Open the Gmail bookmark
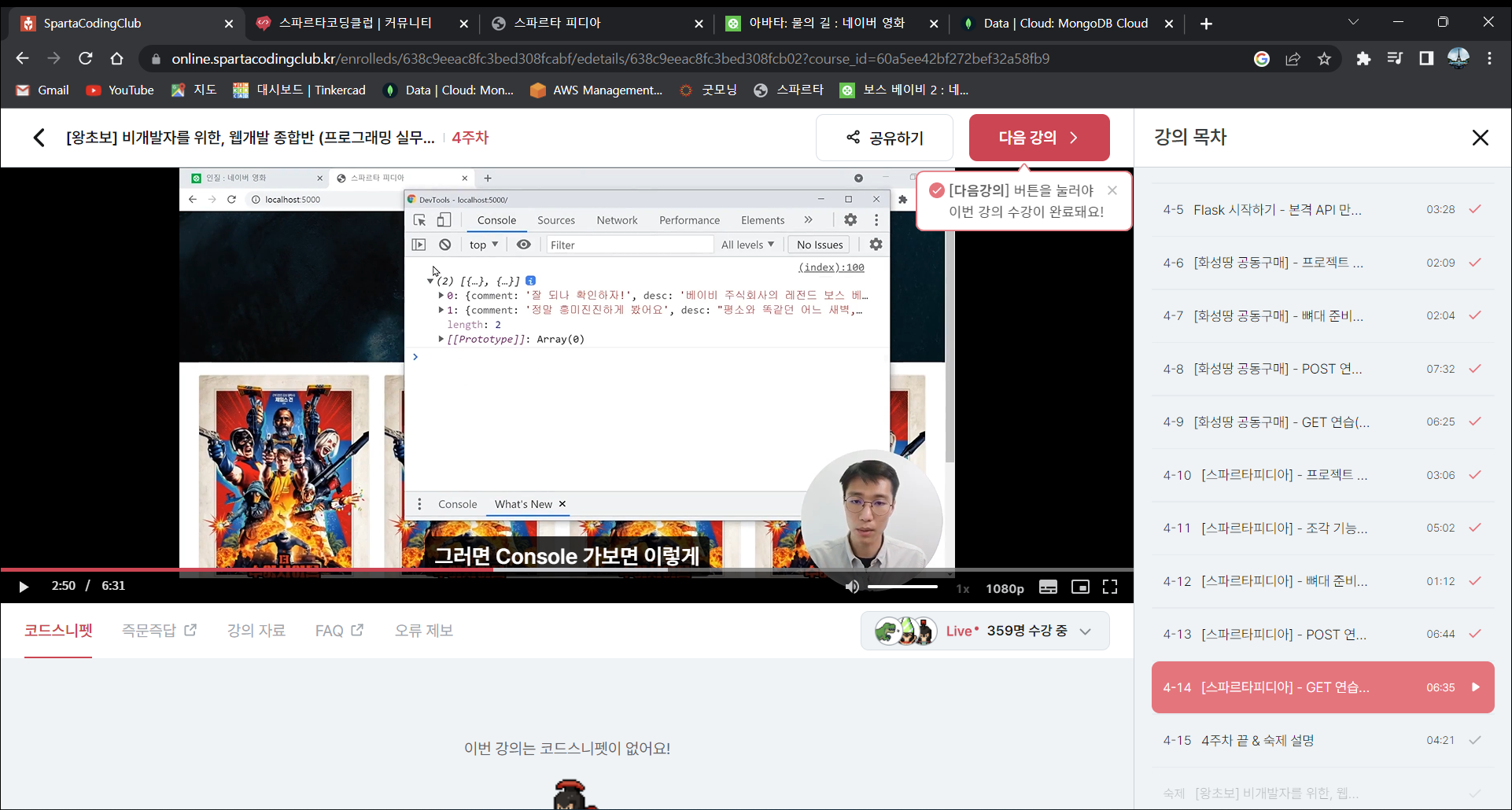 [x=42, y=90]
